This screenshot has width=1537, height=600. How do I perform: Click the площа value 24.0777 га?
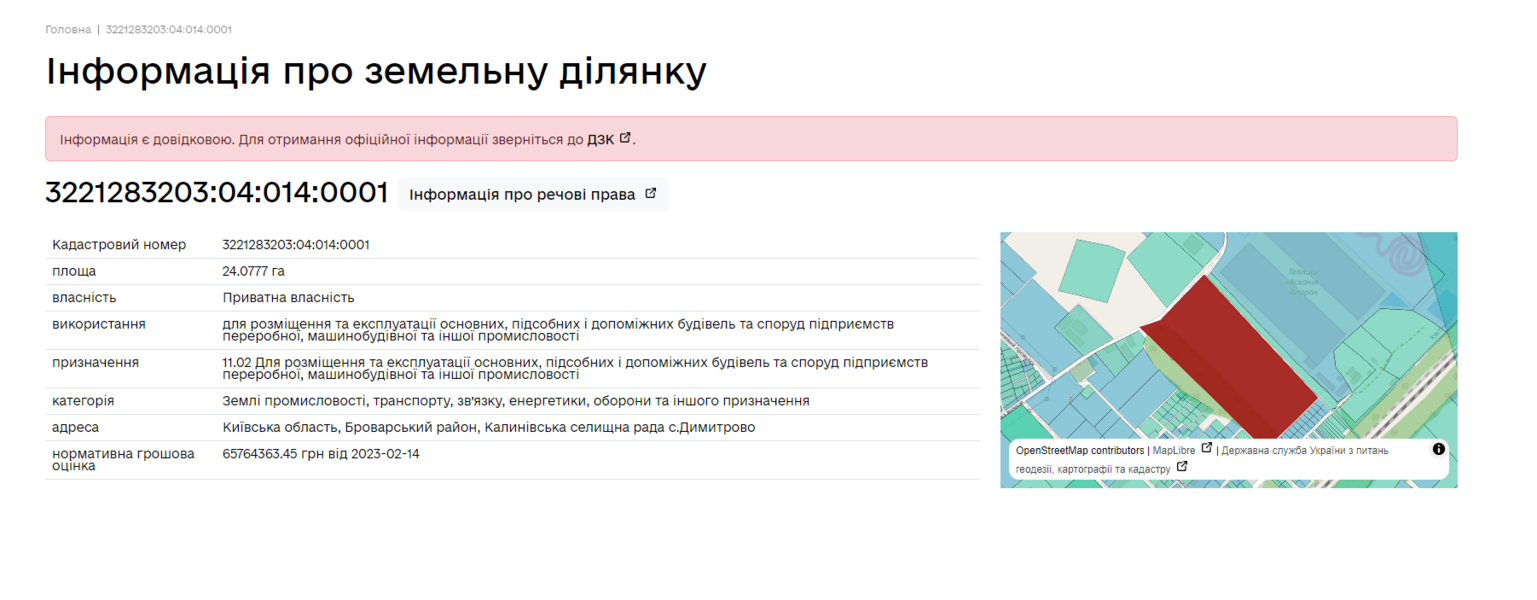coord(253,271)
